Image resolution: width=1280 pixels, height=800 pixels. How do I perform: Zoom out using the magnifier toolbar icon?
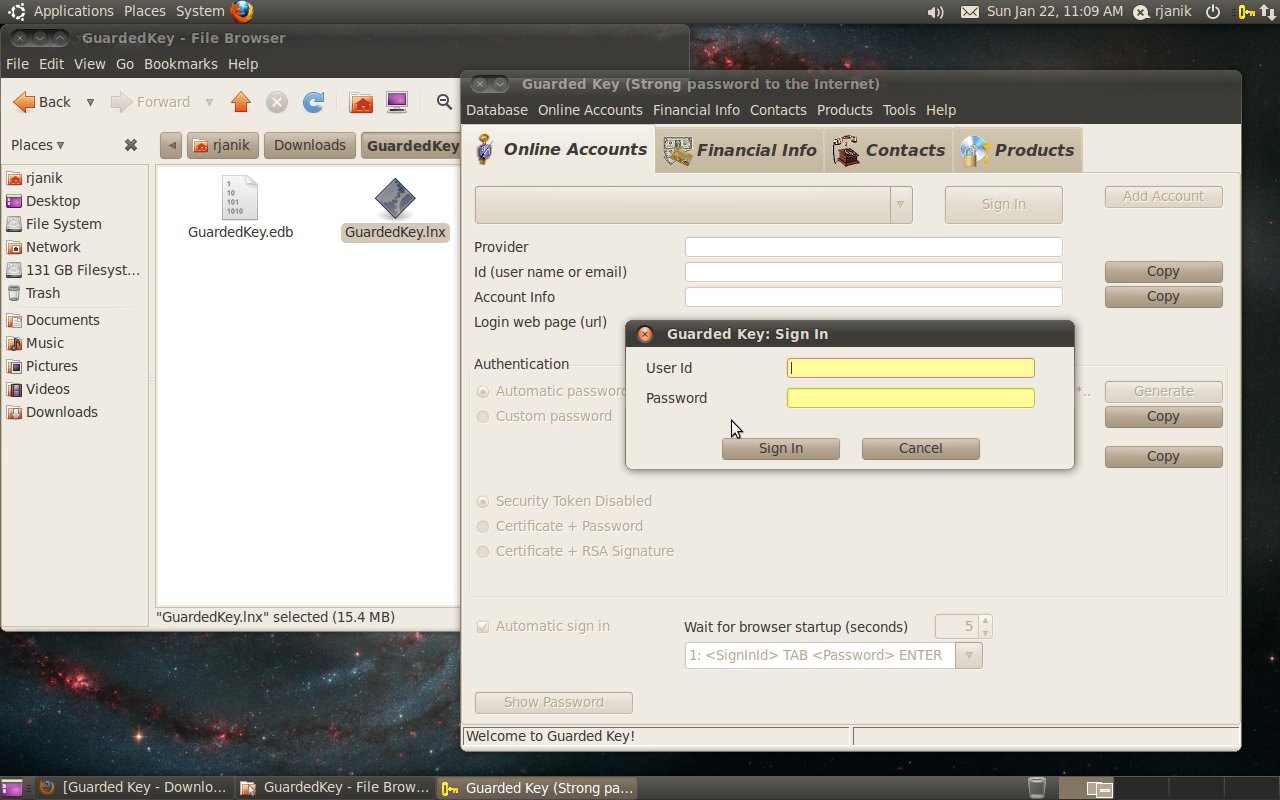tap(445, 102)
